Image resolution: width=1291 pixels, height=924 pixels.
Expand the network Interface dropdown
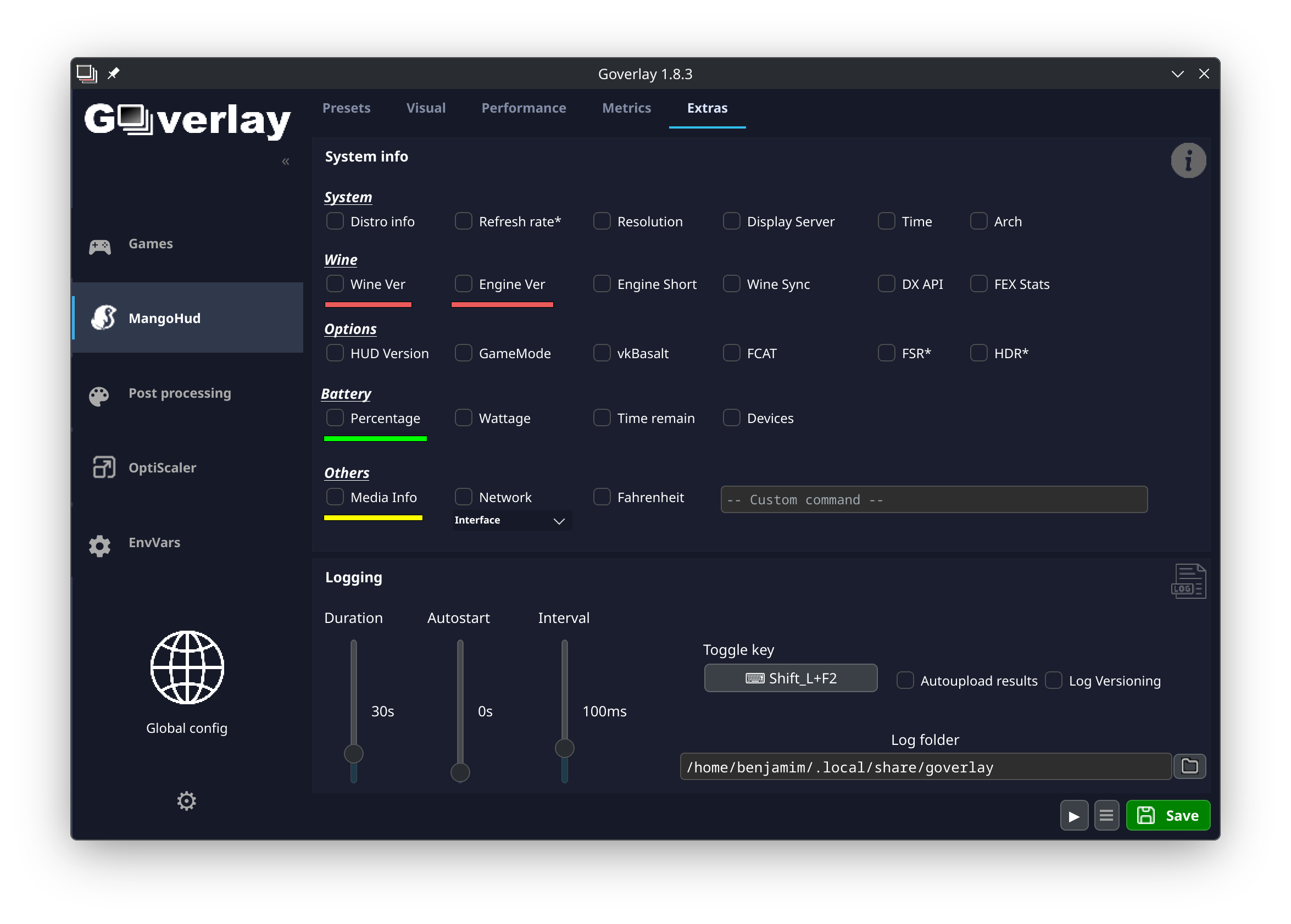tap(511, 521)
